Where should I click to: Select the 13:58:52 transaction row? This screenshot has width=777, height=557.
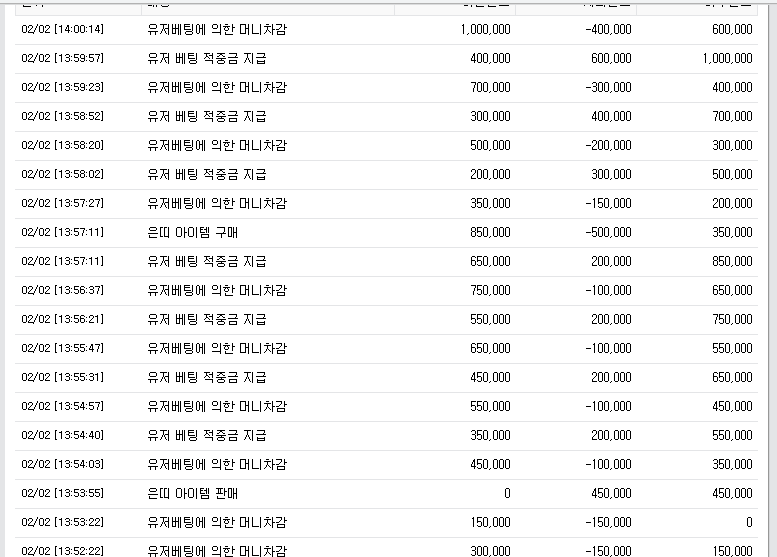[x=386, y=116]
